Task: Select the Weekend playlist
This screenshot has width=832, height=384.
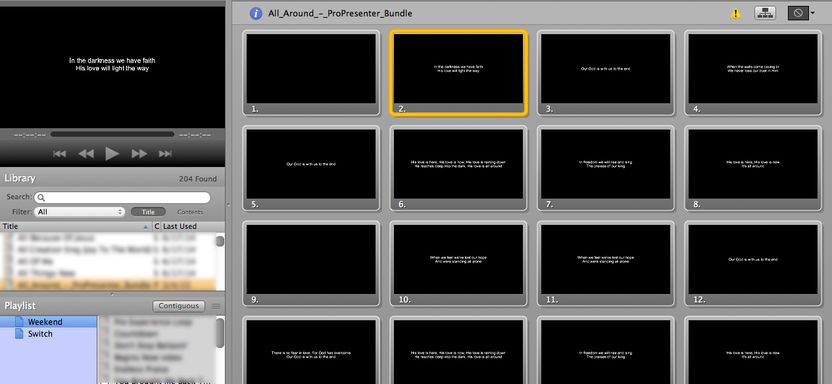Action: [x=48, y=322]
